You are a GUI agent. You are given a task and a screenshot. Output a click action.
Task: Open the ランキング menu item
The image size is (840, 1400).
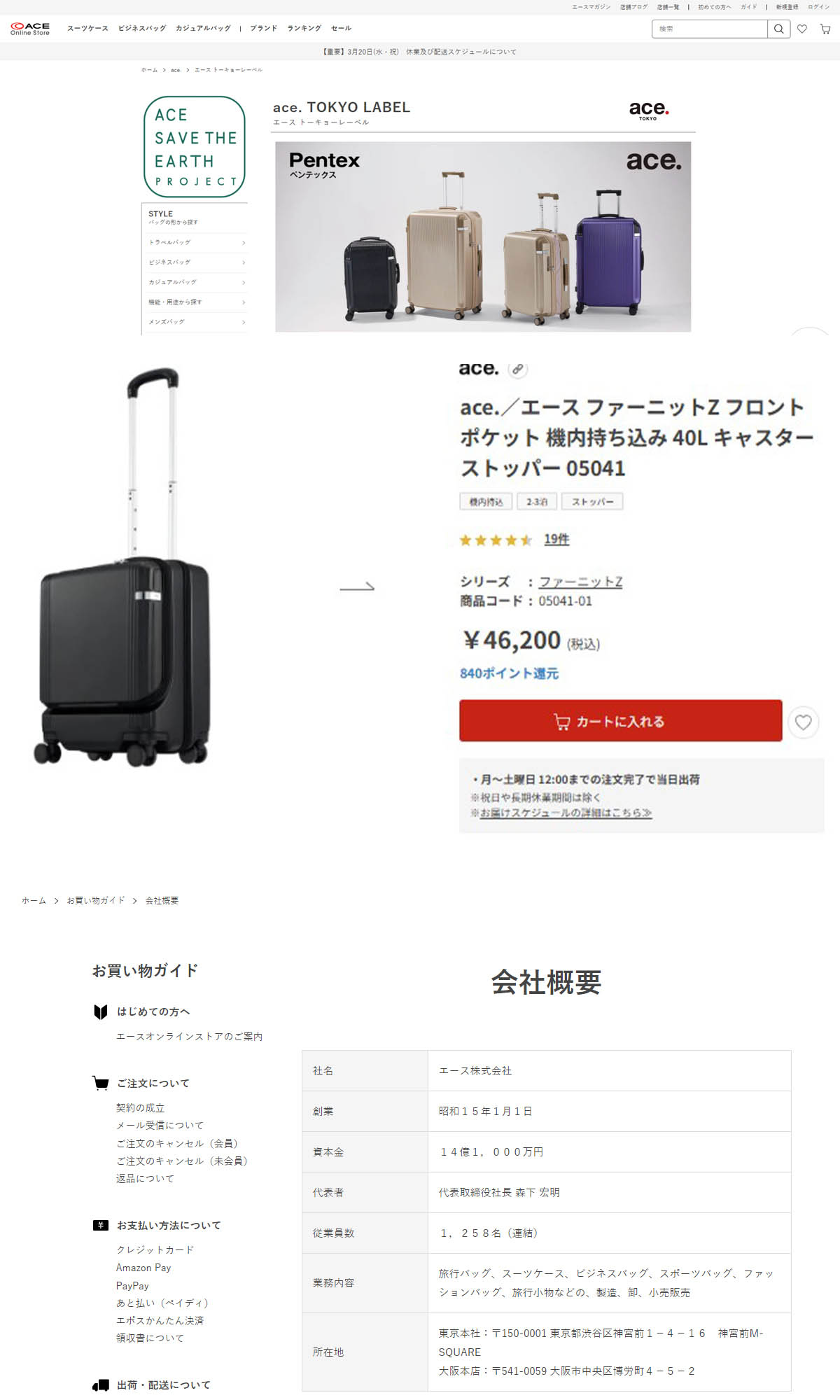(x=304, y=29)
